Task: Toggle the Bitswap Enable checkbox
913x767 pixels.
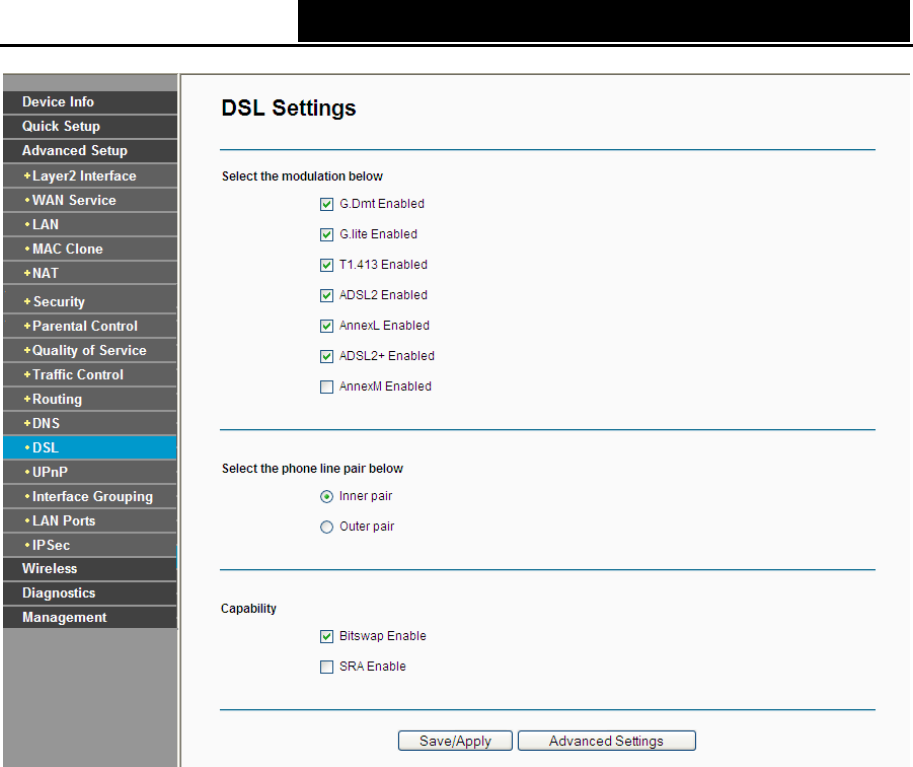Action: click(x=327, y=637)
